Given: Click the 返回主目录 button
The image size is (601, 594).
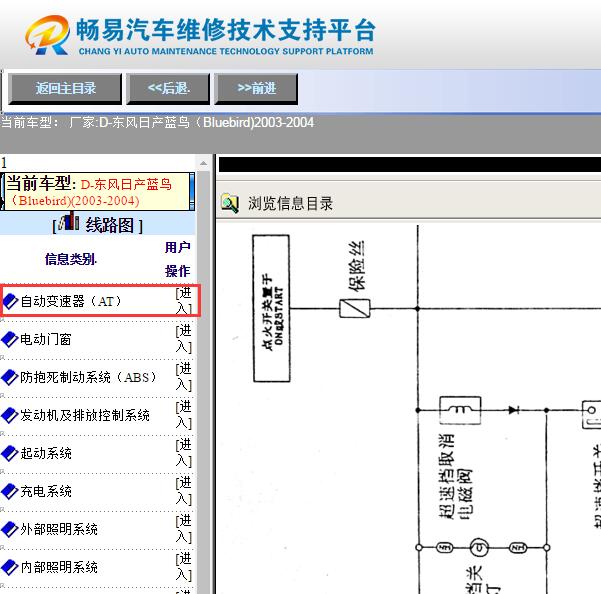Looking at the screenshot, I should (x=65, y=89).
